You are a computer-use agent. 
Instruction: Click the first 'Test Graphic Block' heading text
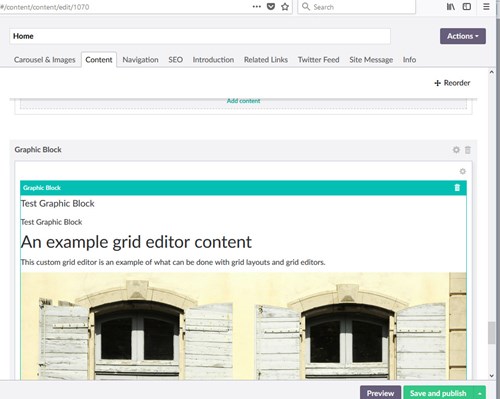[58, 203]
